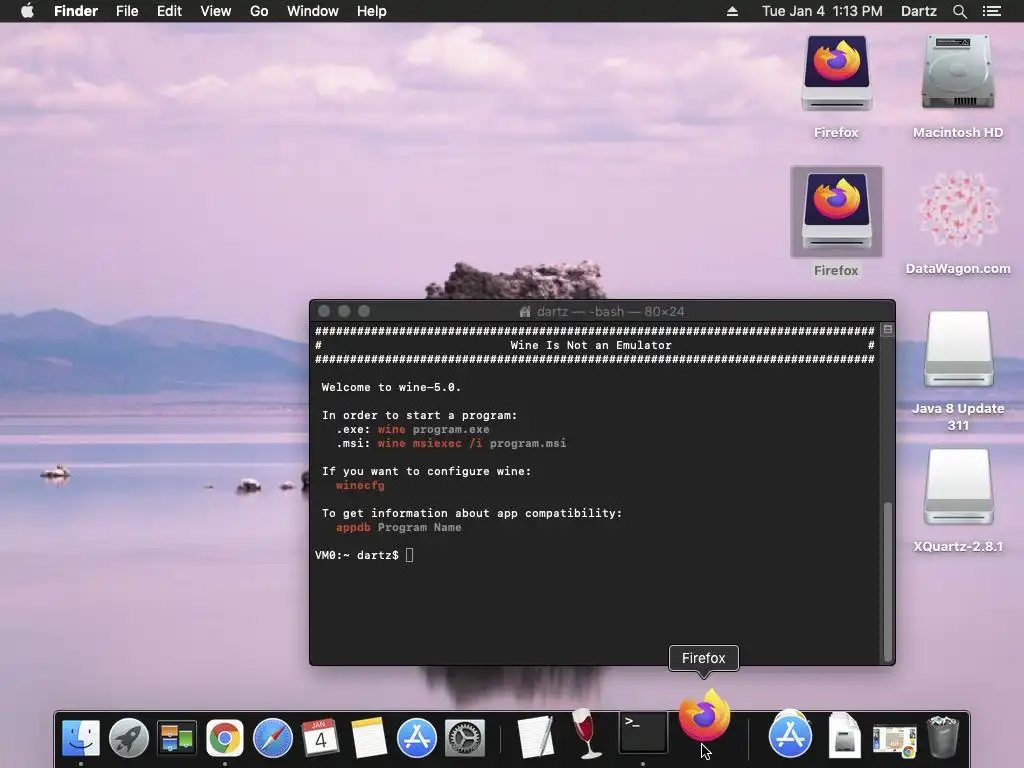Click the home folder icon in Terminal title
The width and height of the screenshot is (1024, 768).
tap(524, 312)
